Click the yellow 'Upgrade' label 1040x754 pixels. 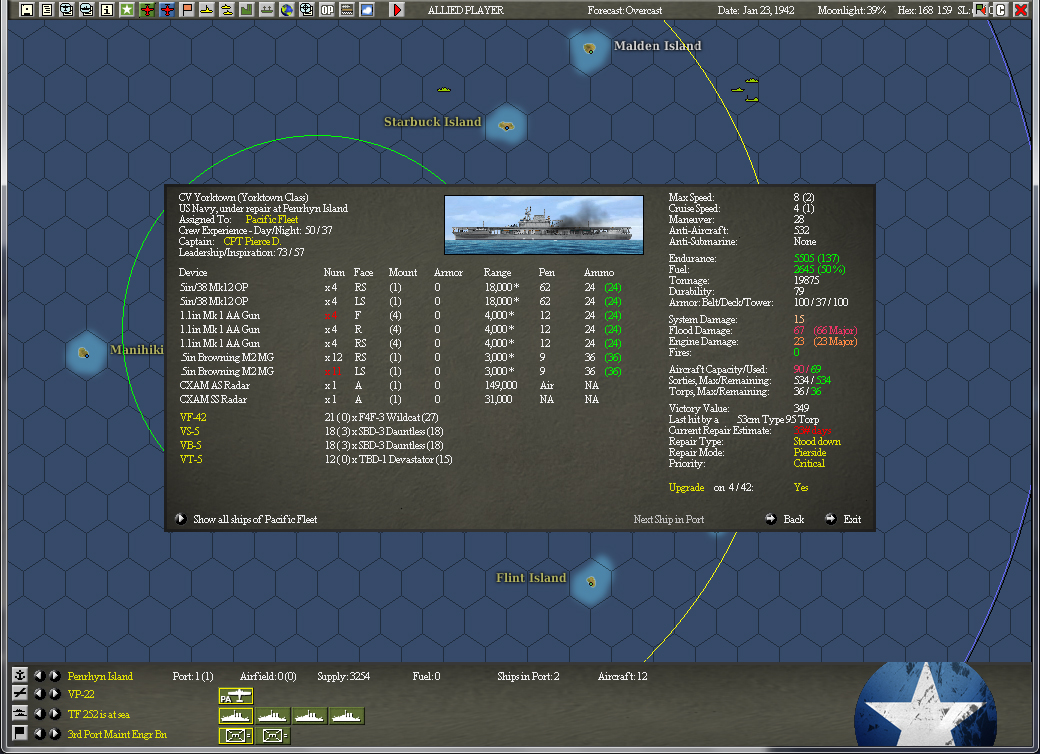click(686, 487)
